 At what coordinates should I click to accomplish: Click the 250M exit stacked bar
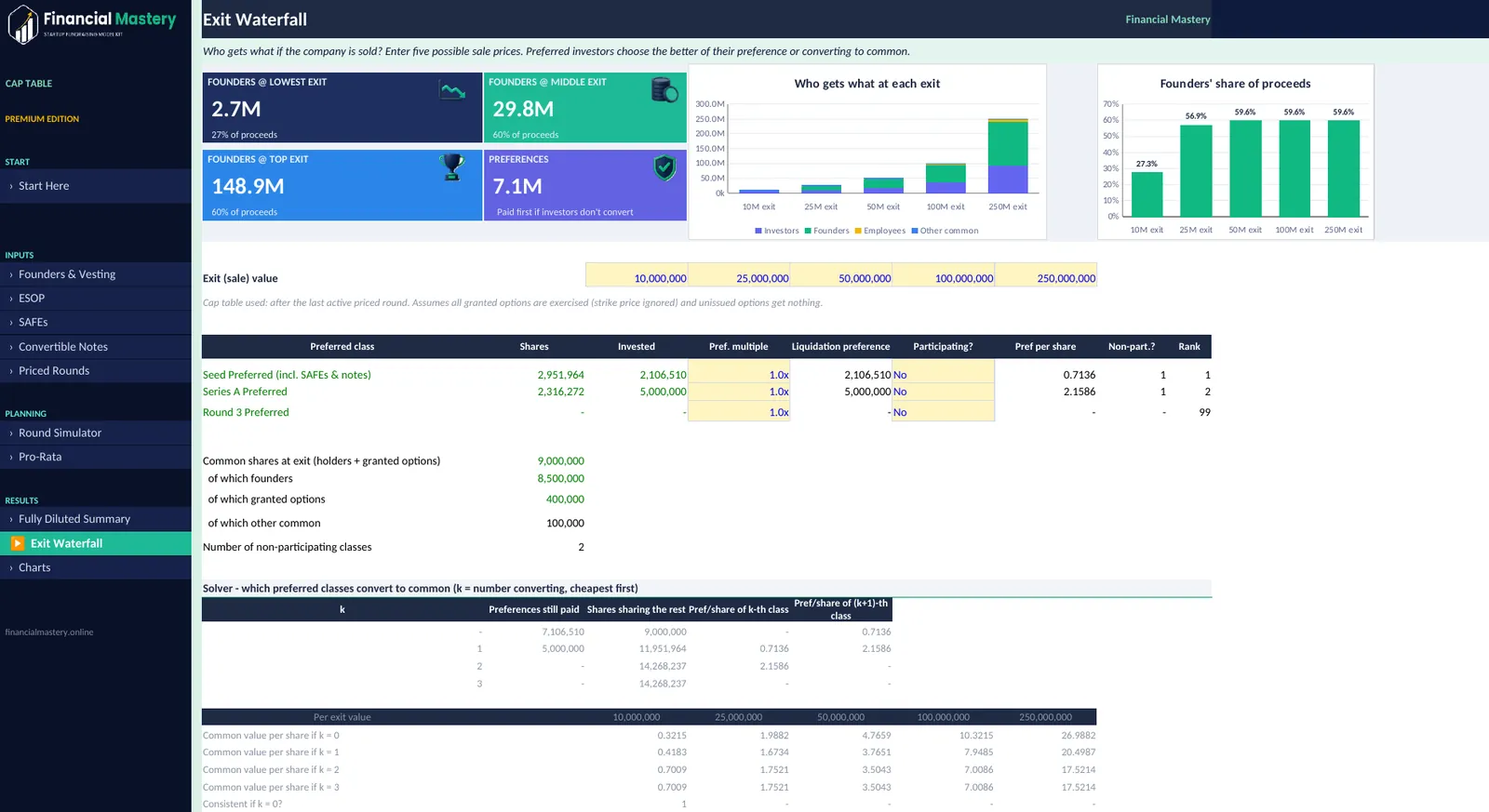click(1008, 156)
